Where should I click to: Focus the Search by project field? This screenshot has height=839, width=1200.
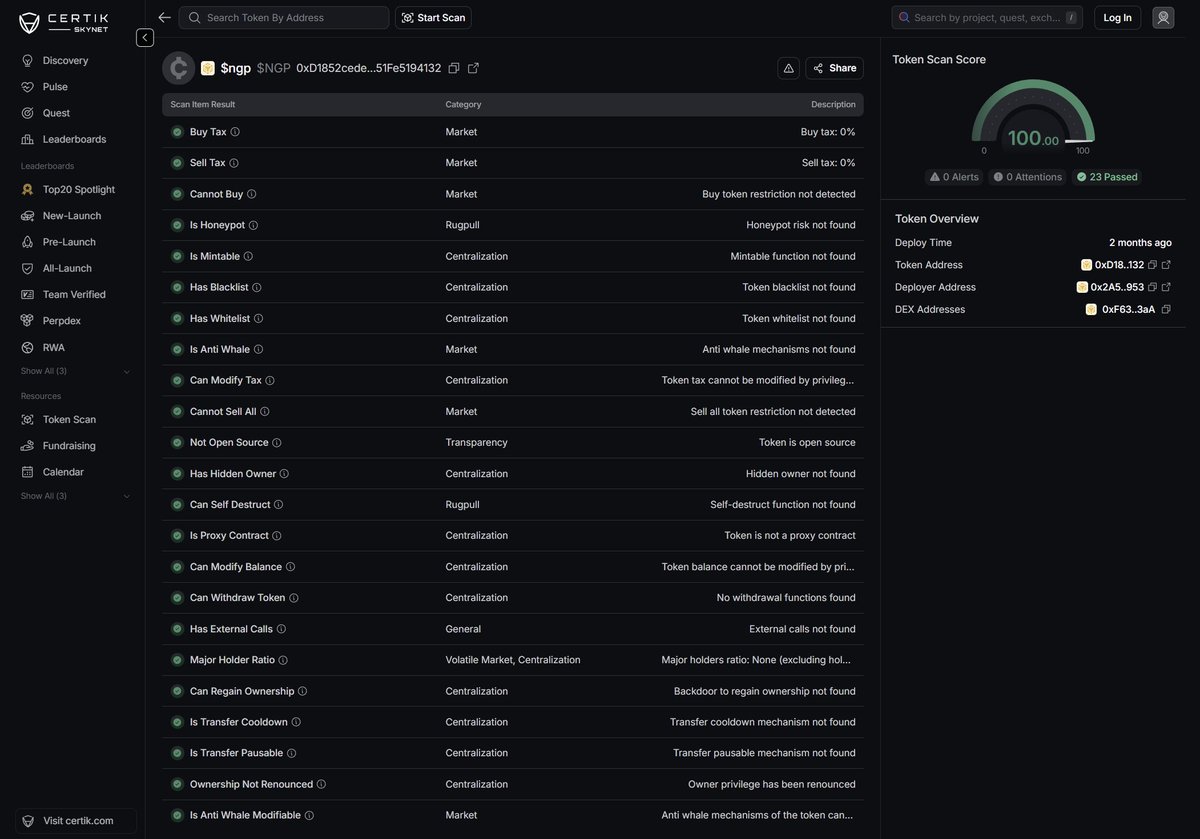click(x=987, y=17)
